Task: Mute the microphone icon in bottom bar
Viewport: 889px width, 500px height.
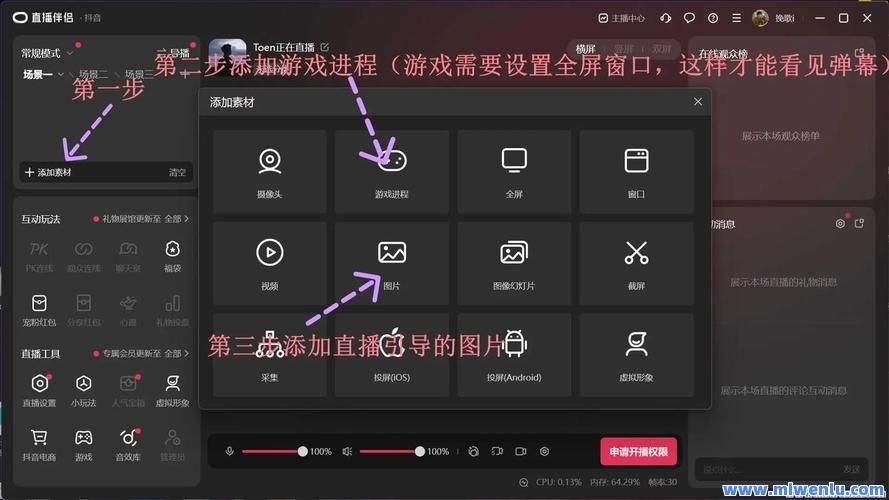Action: click(229, 452)
